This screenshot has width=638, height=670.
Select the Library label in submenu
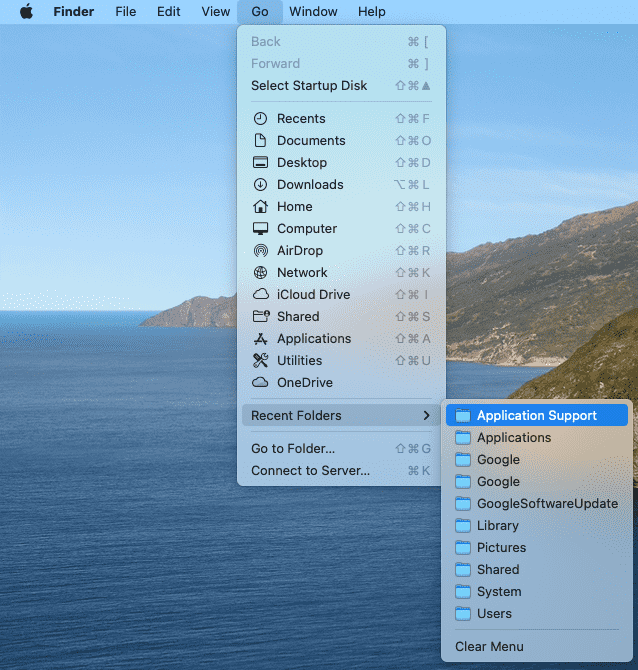pos(498,526)
